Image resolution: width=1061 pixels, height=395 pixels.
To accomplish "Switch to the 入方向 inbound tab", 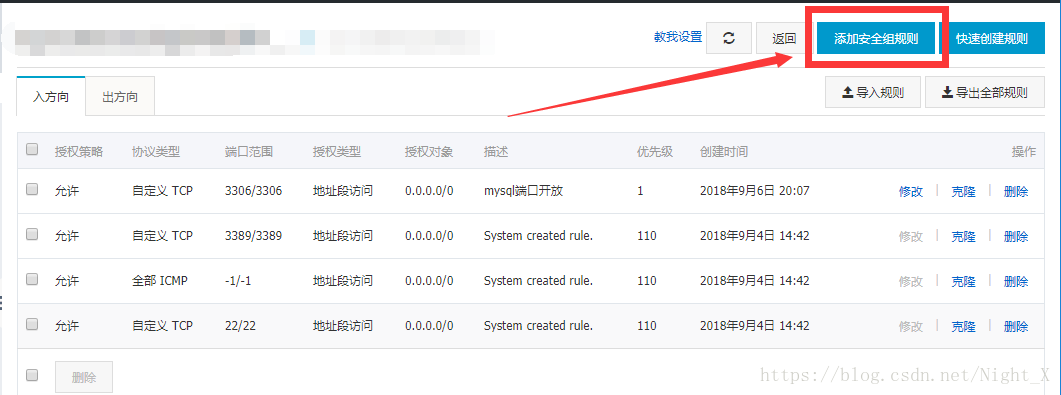I will 51,96.
